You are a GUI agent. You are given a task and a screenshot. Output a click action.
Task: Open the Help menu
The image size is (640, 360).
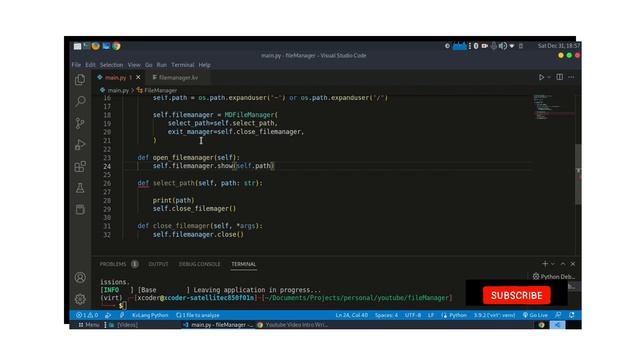(204, 65)
